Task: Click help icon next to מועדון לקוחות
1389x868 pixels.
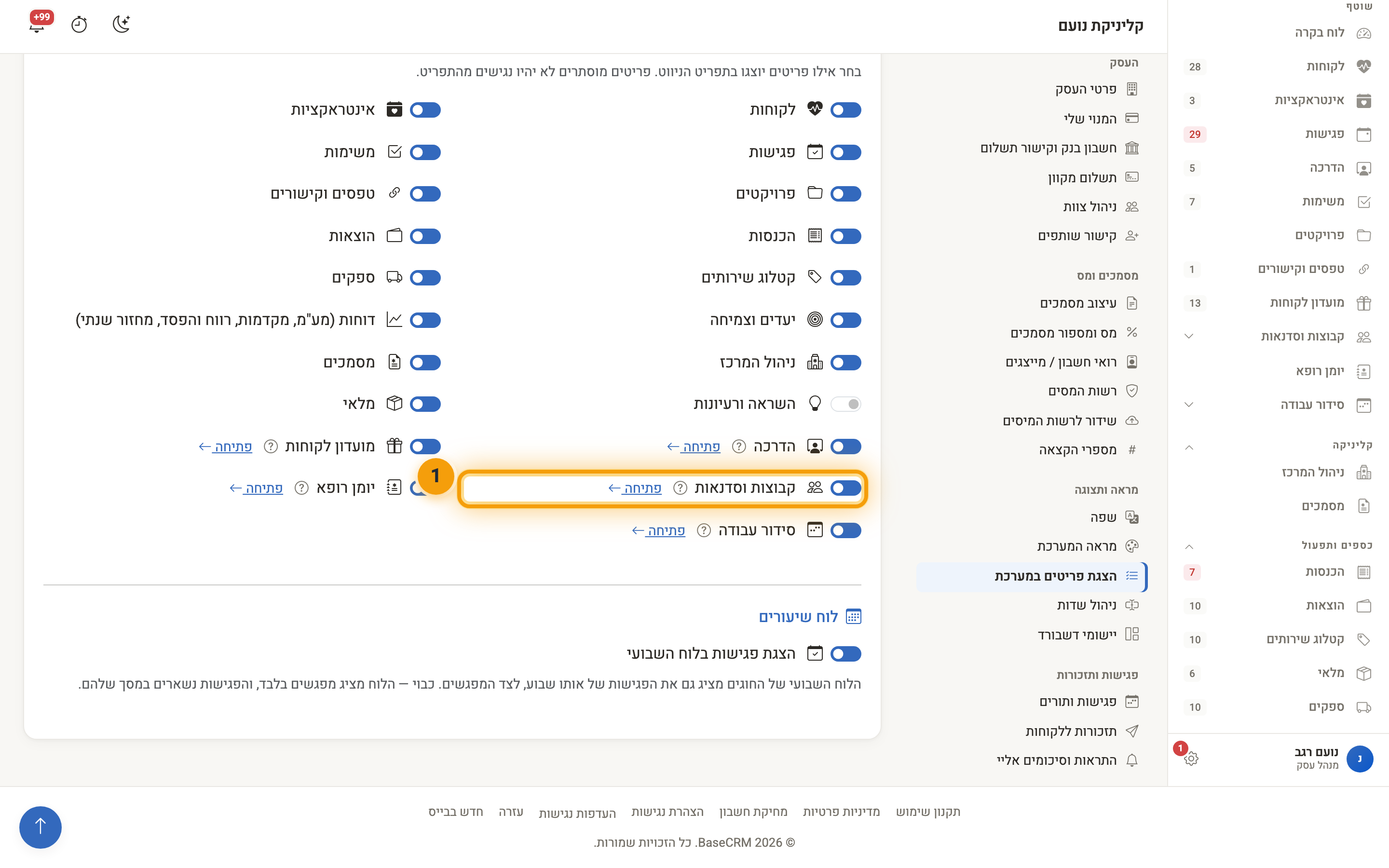Action: click(271, 446)
